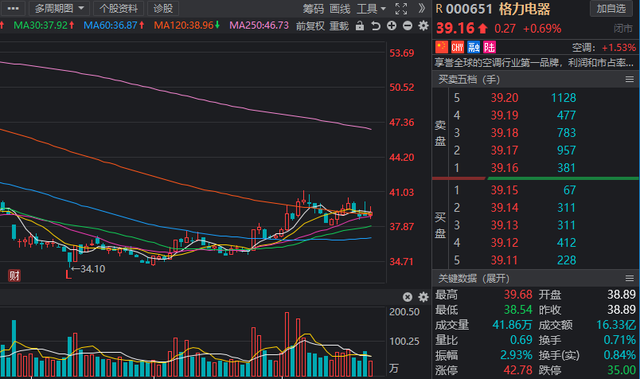Viewport: 640px width, 379px height.
Task: Open 关键数据 panel menu icon
Action: (629, 278)
